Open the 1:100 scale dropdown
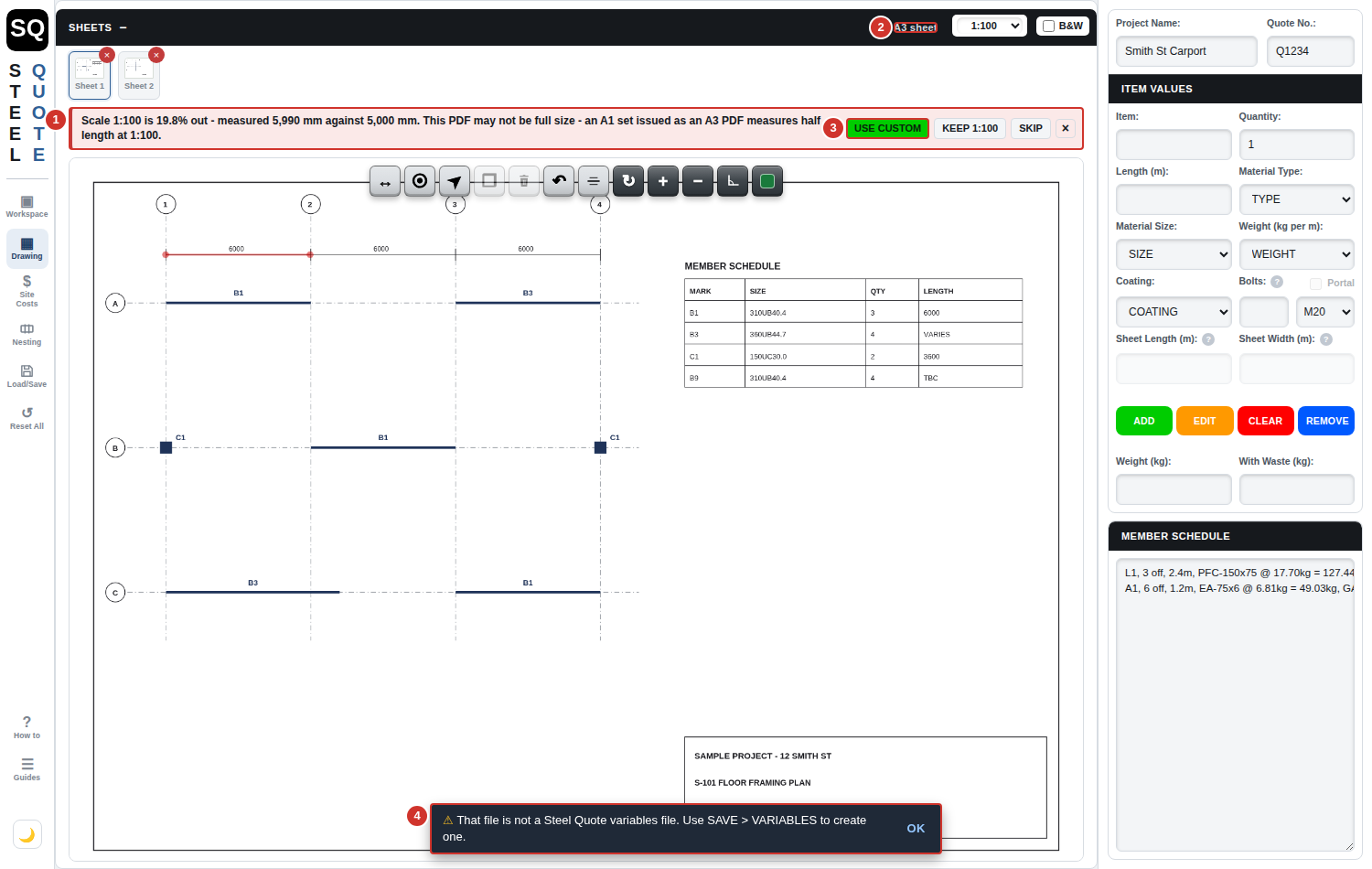The image size is (1372, 869). click(990, 26)
